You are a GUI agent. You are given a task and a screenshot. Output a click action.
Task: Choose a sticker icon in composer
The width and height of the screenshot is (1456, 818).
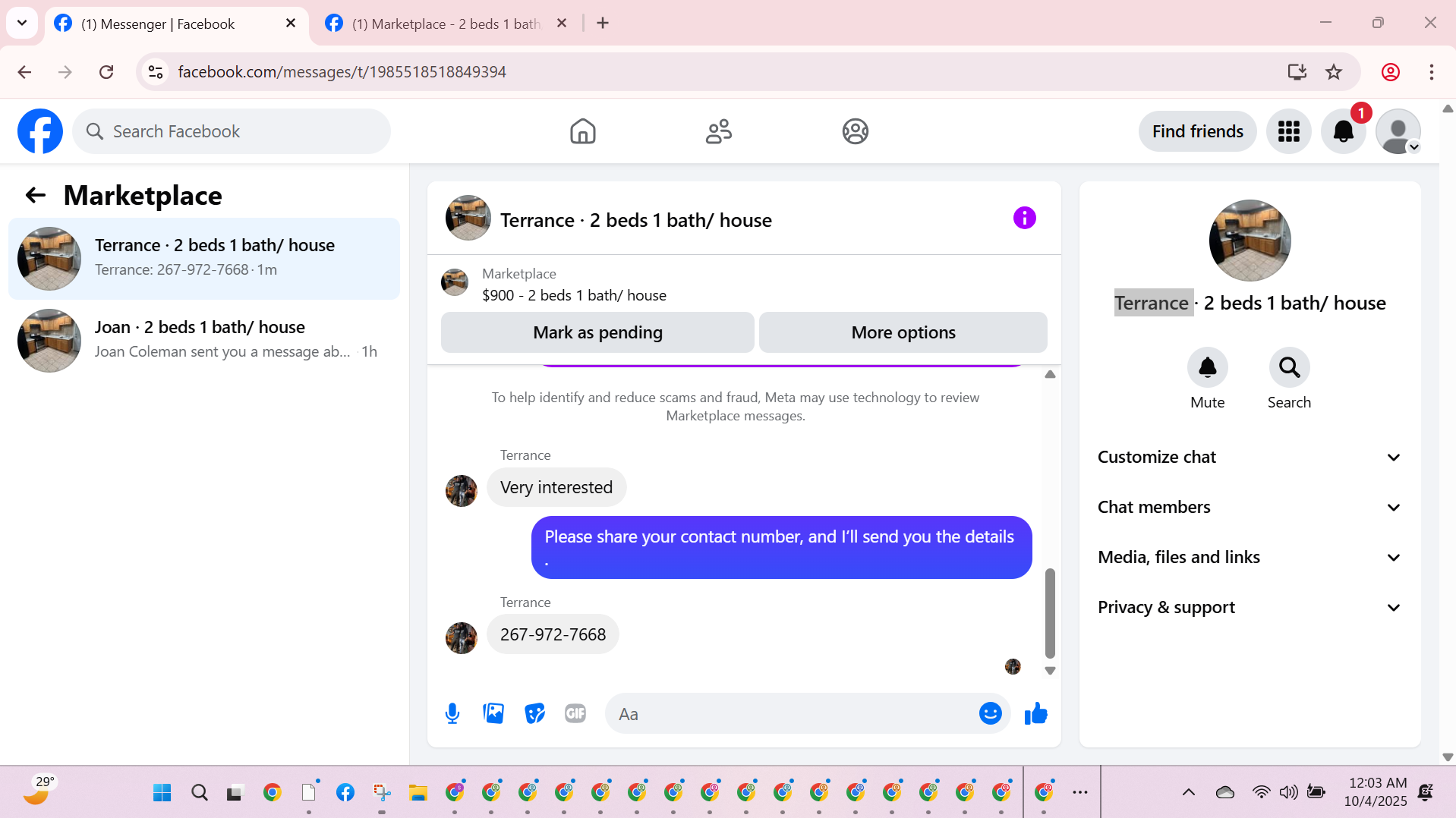click(534, 713)
